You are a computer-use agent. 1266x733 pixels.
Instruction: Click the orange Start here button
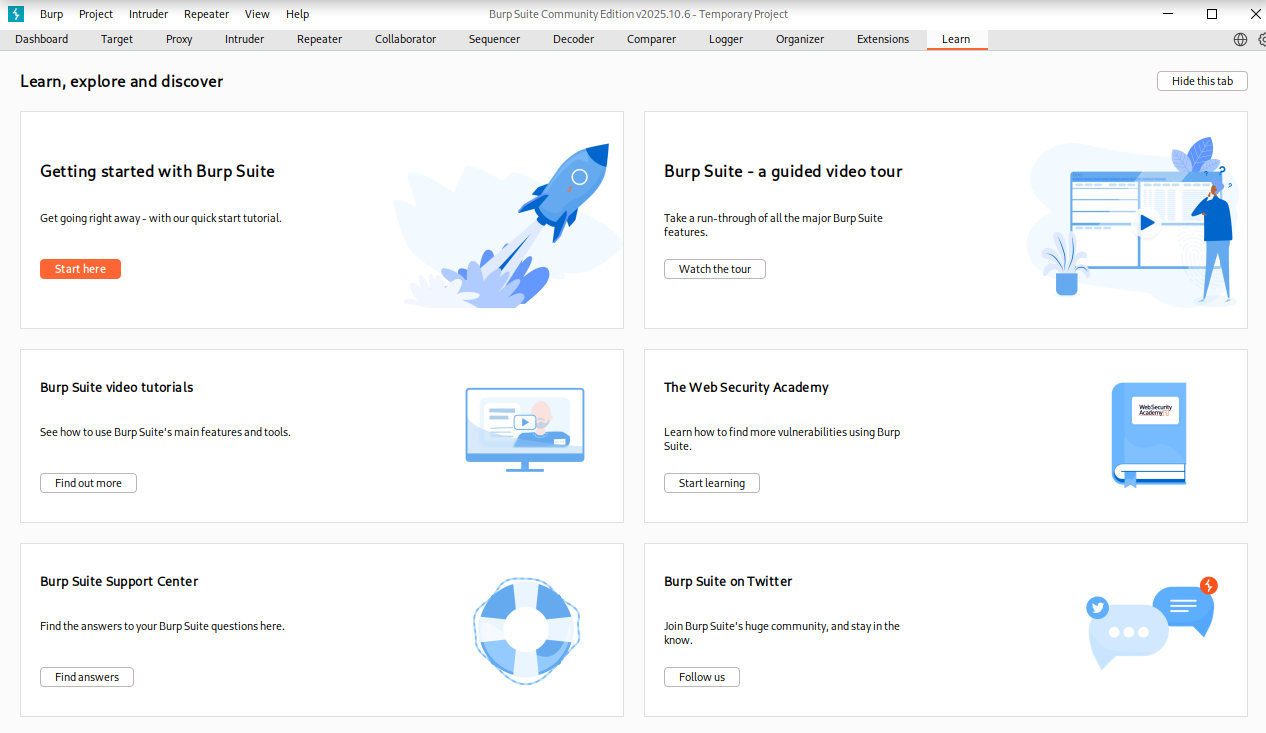(80, 269)
